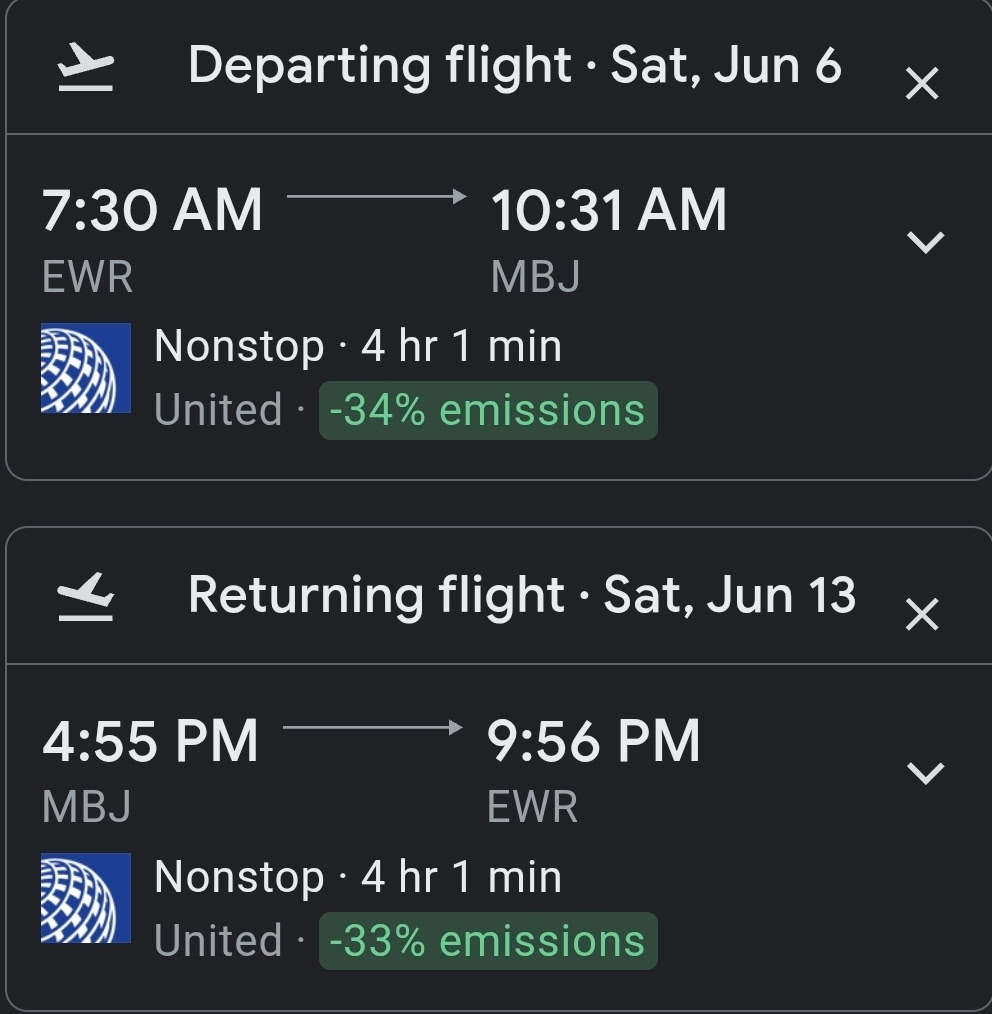Image resolution: width=992 pixels, height=1014 pixels.
Task: Click the returning flight landing icon
Action: (85, 598)
